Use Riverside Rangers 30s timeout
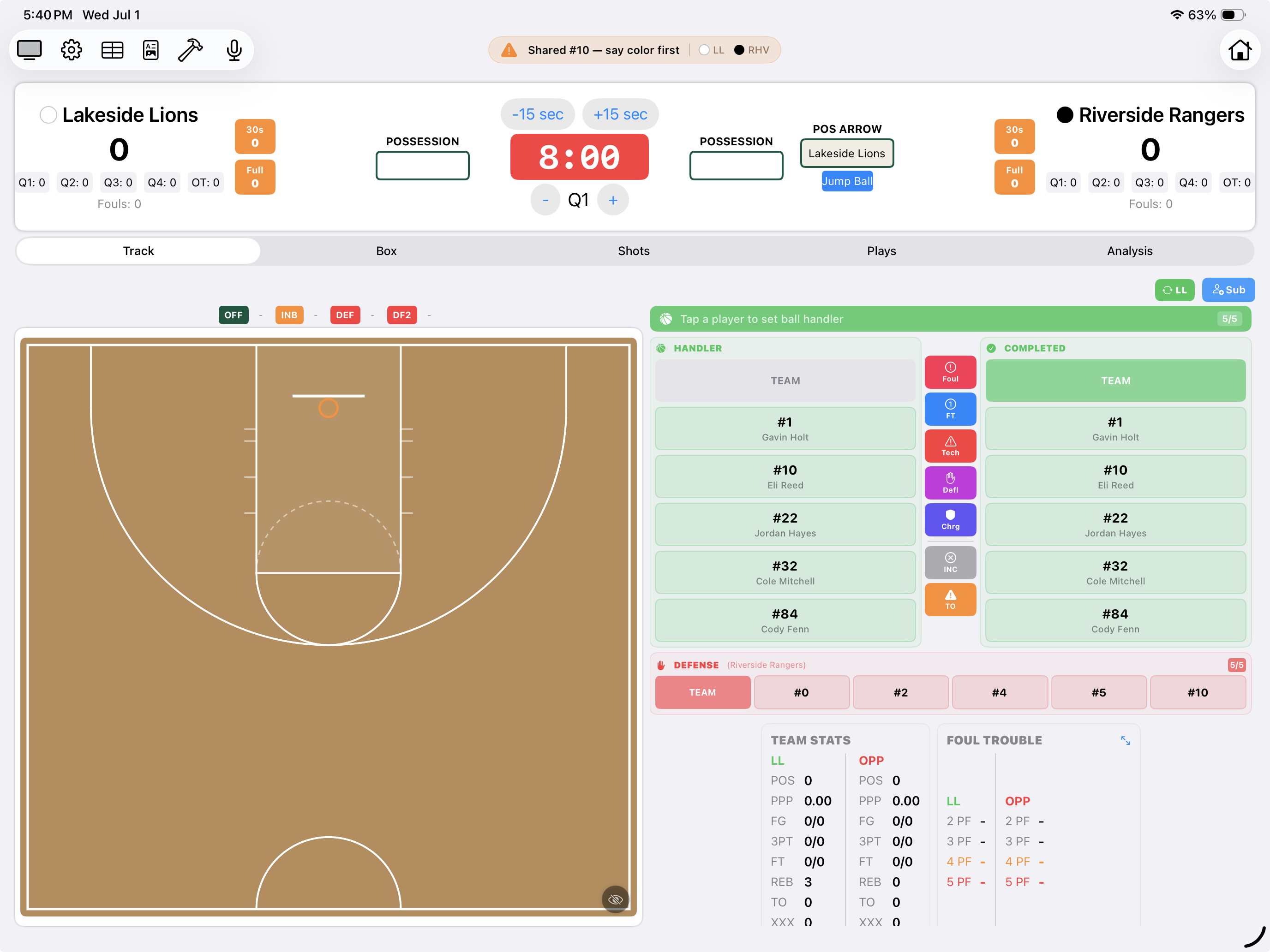 click(1014, 136)
